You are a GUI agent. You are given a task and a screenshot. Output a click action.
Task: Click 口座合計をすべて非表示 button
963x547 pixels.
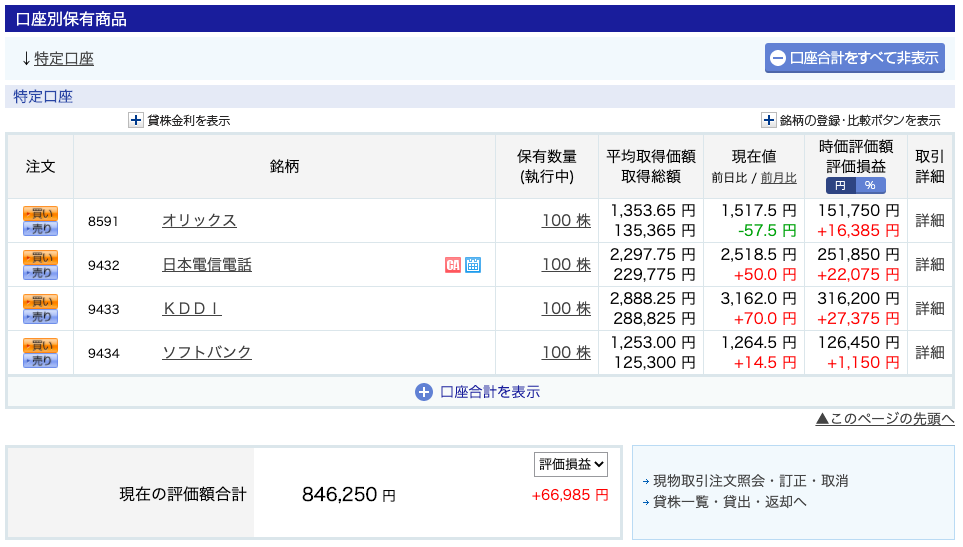point(854,58)
